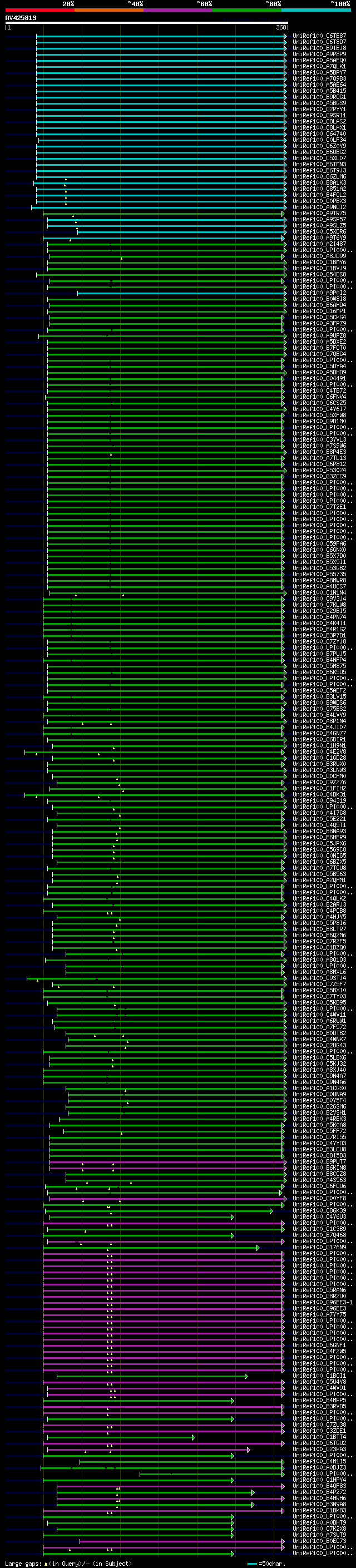Select hit UniRef100_A7TGU8

(x=319, y=868)
